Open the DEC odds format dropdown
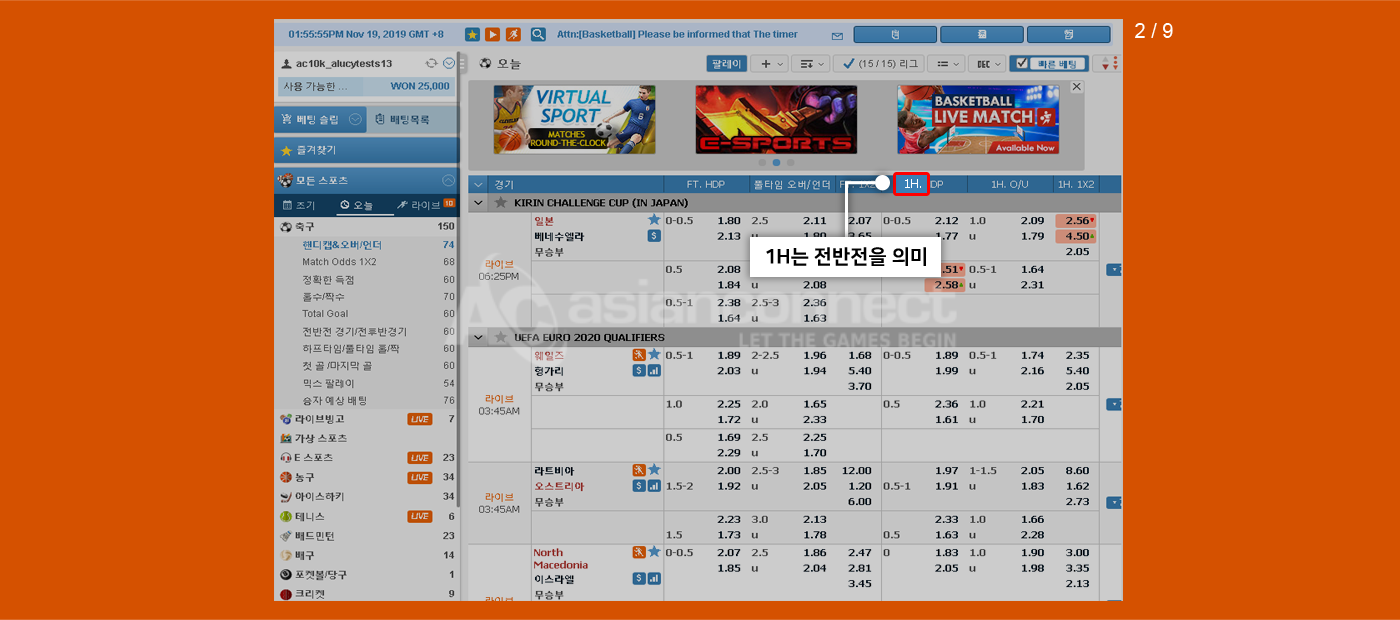1400x620 pixels. pos(986,63)
